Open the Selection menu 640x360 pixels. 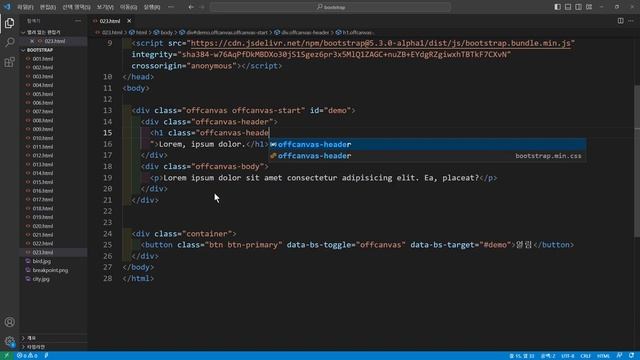point(76,7)
